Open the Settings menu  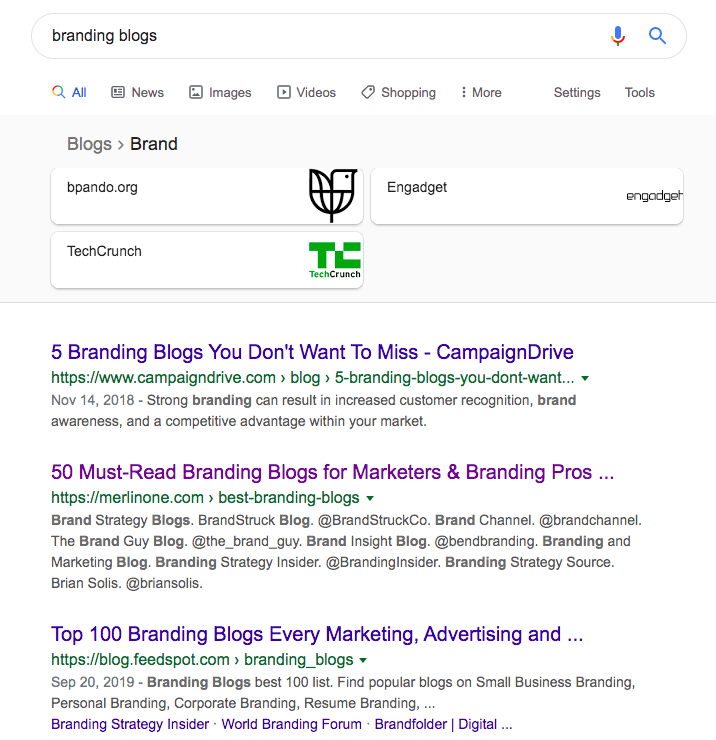pos(577,92)
